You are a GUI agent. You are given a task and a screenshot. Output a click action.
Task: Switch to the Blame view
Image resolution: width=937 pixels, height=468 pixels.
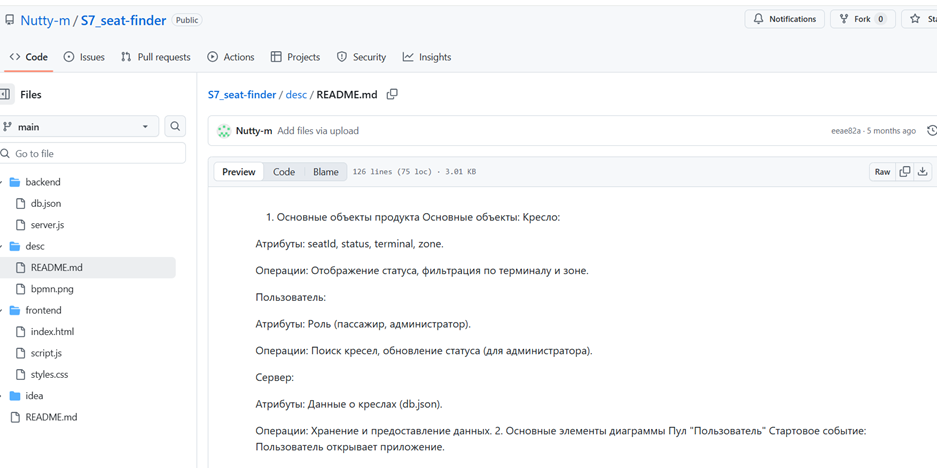[325, 172]
